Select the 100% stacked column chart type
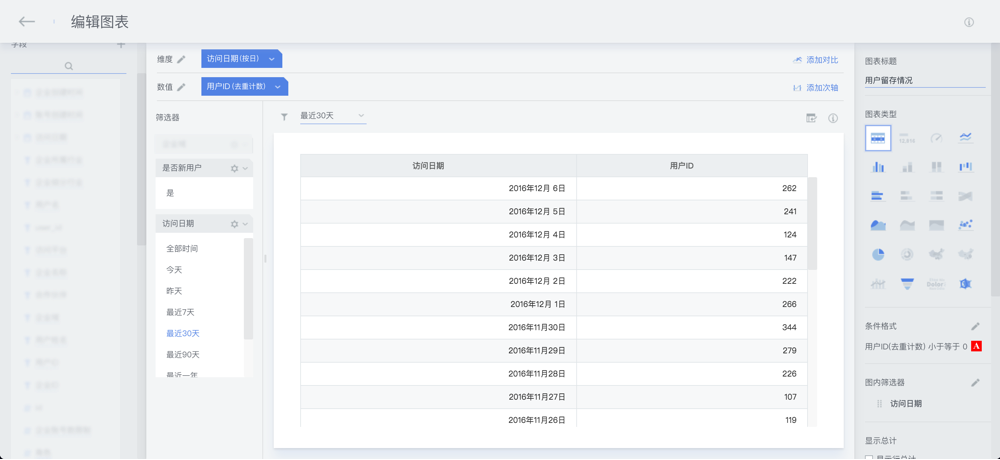The image size is (1000, 460). [x=936, y=167]
